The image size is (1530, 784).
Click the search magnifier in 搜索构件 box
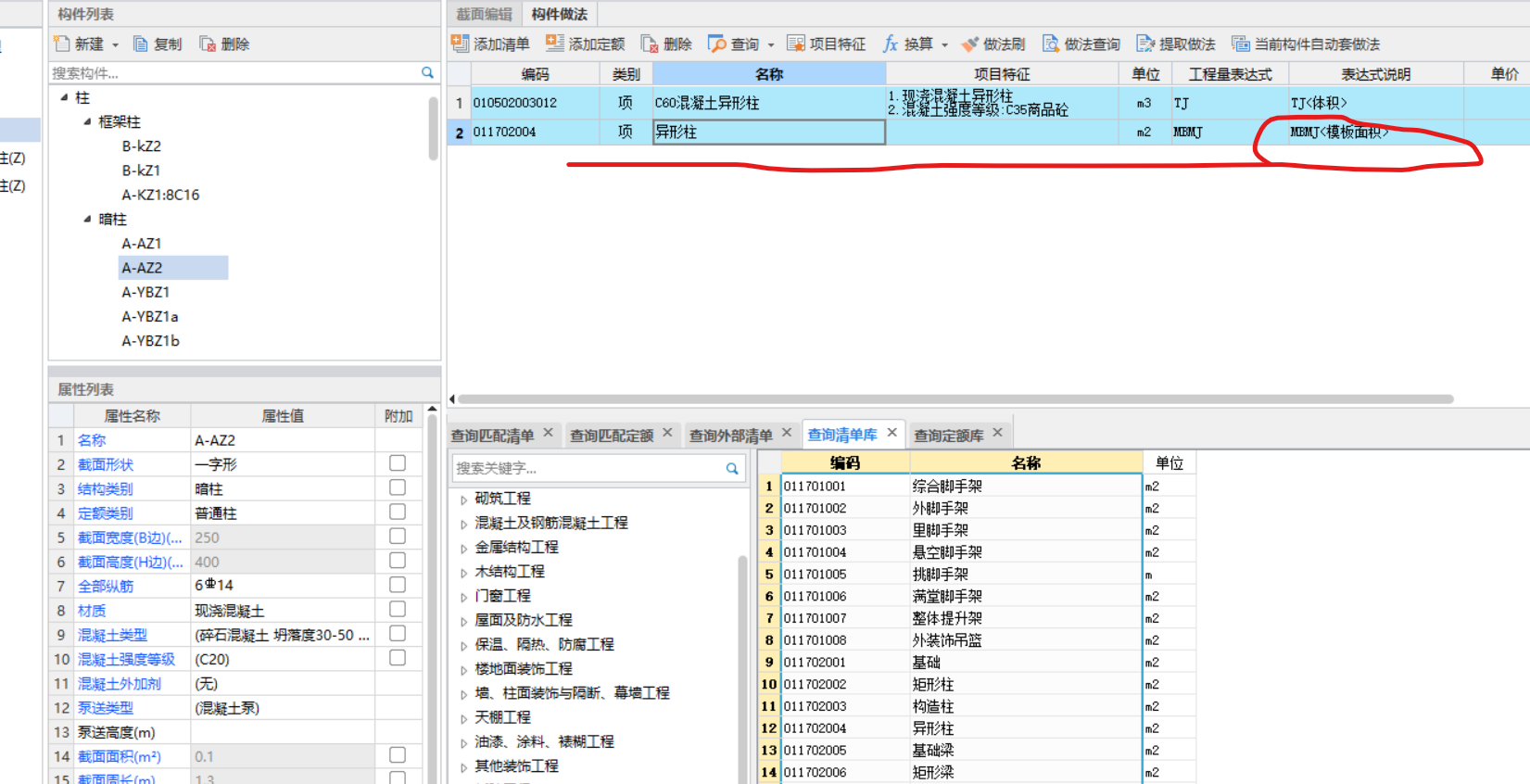pyautogui.click(x=427, y=72)
